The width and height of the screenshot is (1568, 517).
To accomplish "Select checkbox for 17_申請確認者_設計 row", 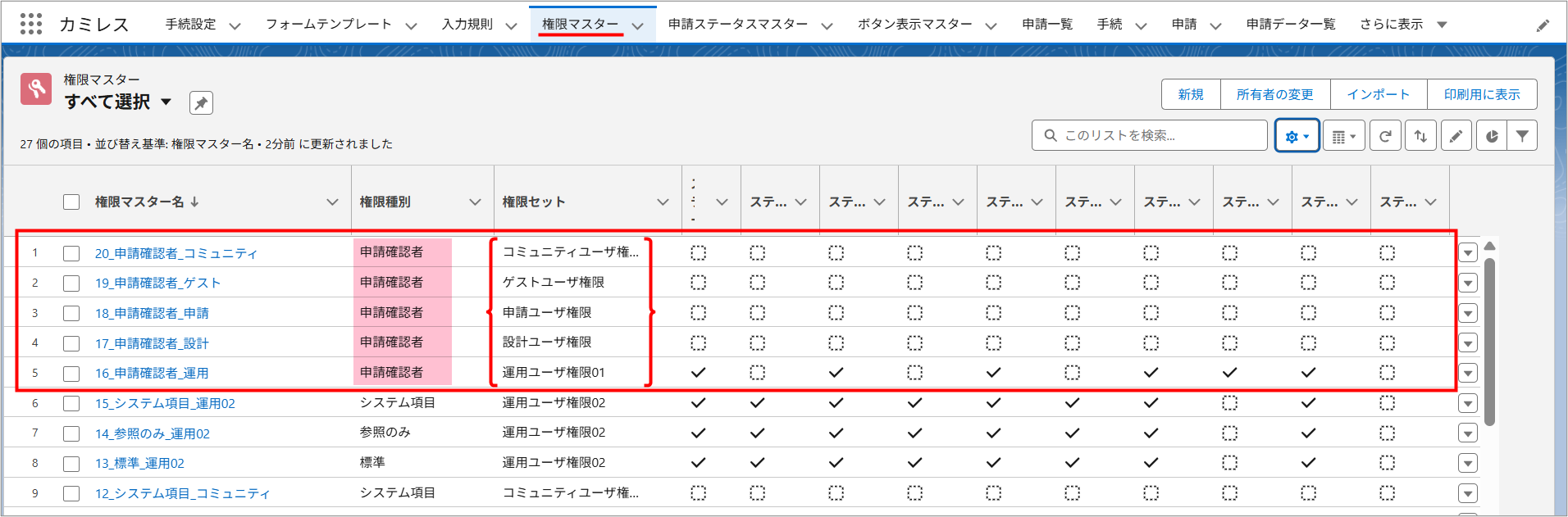I will click(71, 343).
